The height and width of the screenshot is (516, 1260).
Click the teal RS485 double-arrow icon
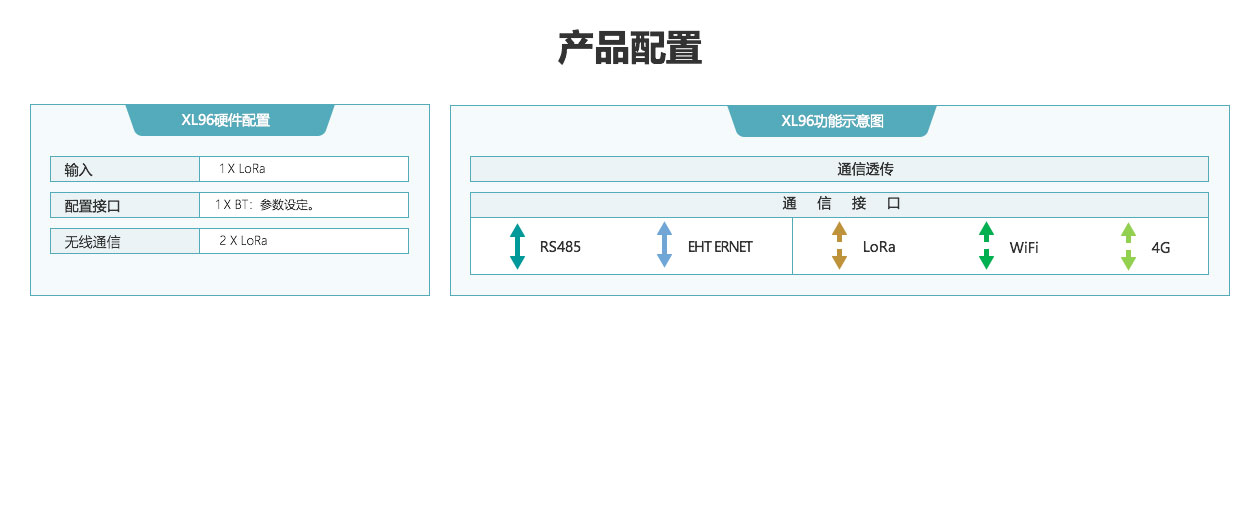pos(517,246)
